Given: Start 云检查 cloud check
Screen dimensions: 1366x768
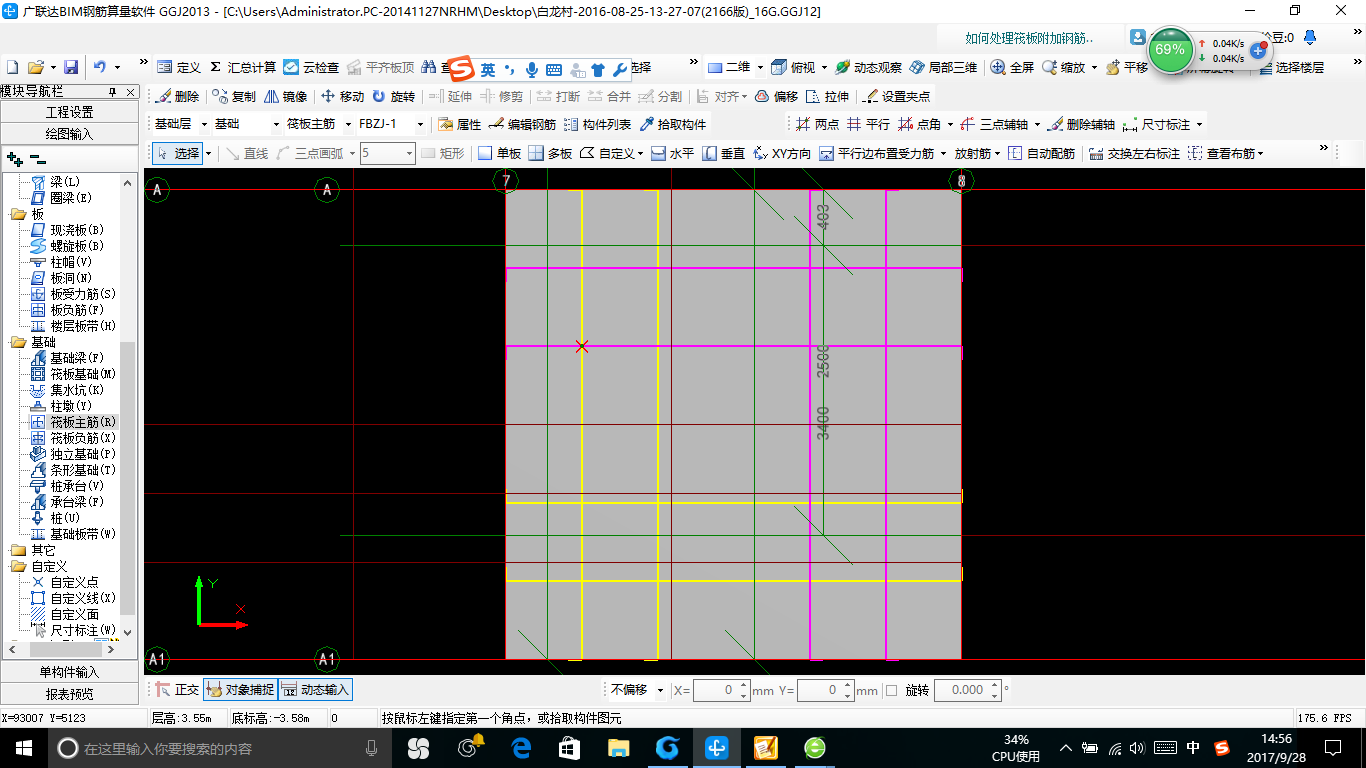Looking at the screenshot, I should [x=311, y=67].
